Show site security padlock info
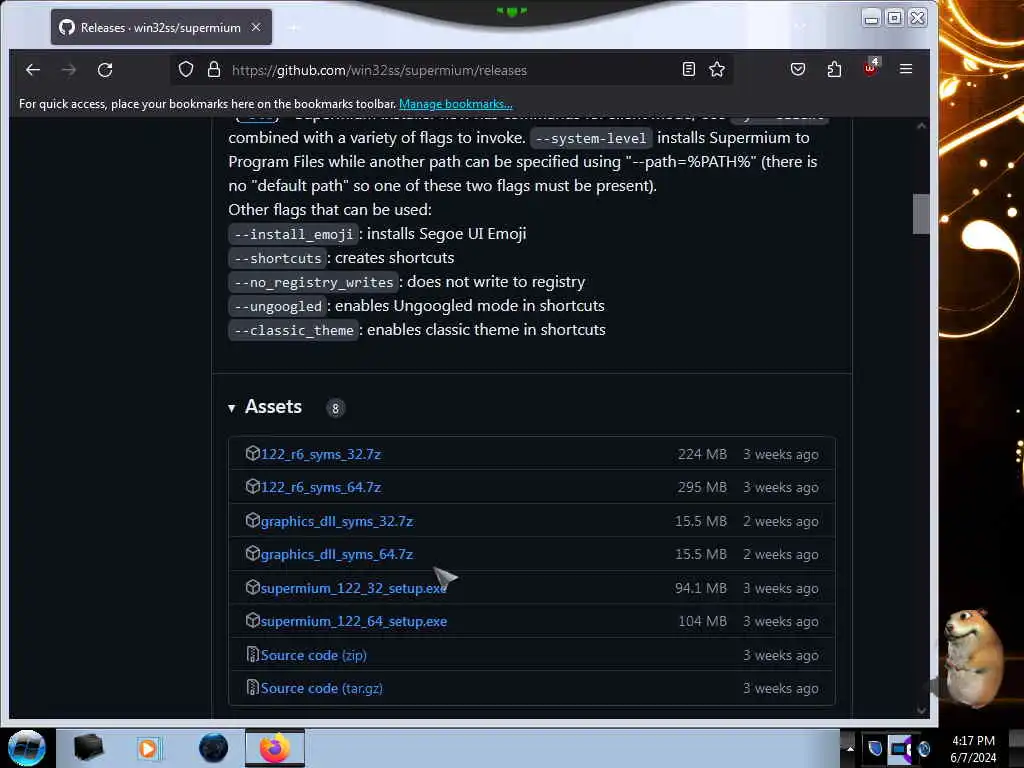This screenshot has height=768, width=1024. point(214,69)
